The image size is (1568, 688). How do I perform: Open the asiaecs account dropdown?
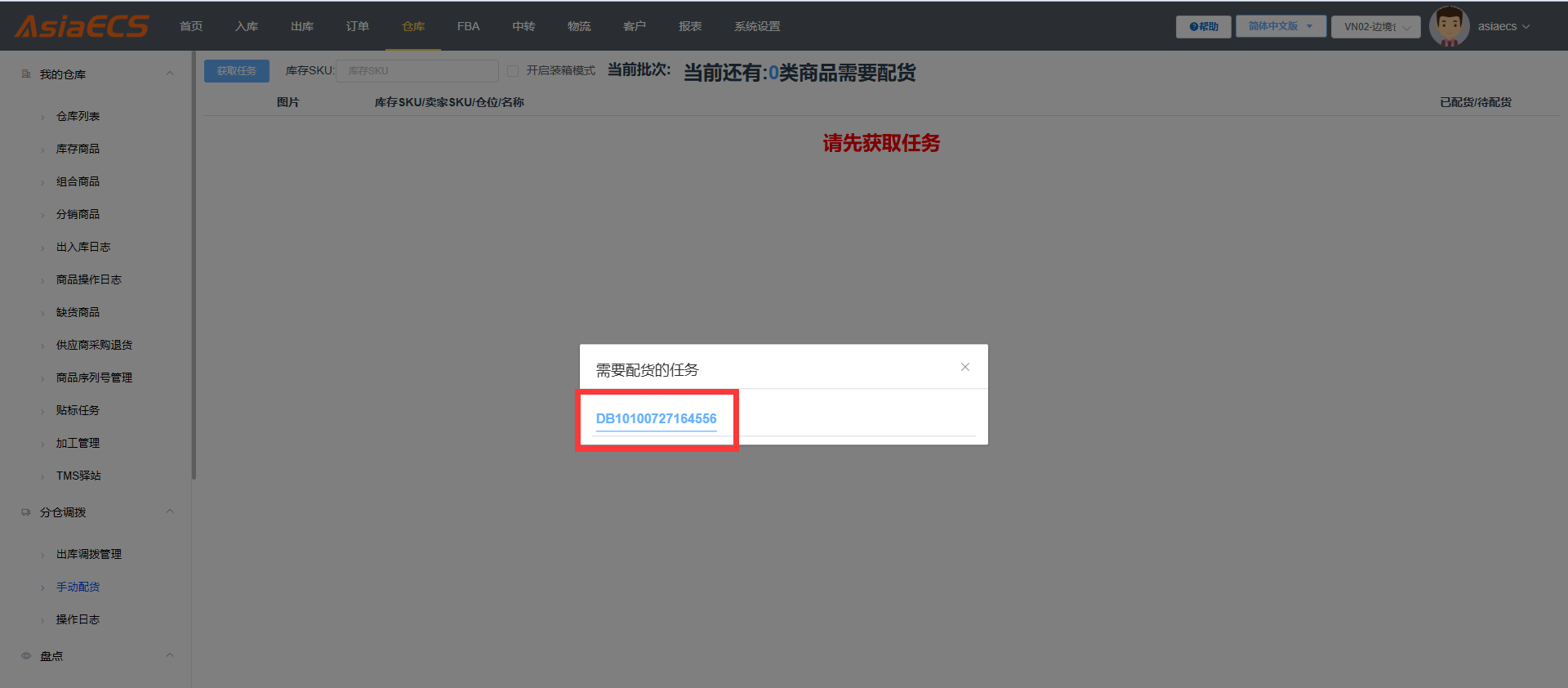tap(1503, 26)
